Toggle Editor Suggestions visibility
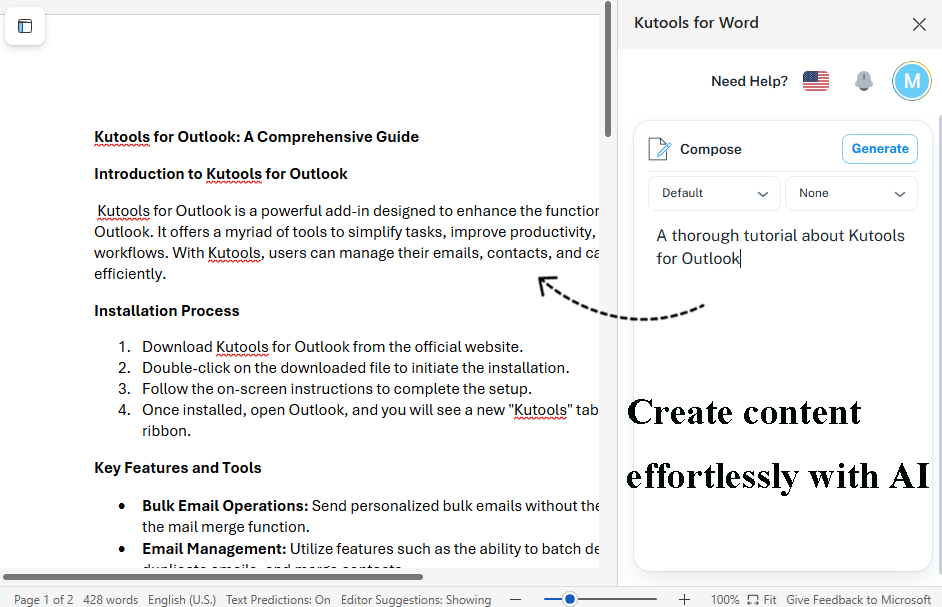The width and height of the screenshot is (942, 607). pos(416,599)
